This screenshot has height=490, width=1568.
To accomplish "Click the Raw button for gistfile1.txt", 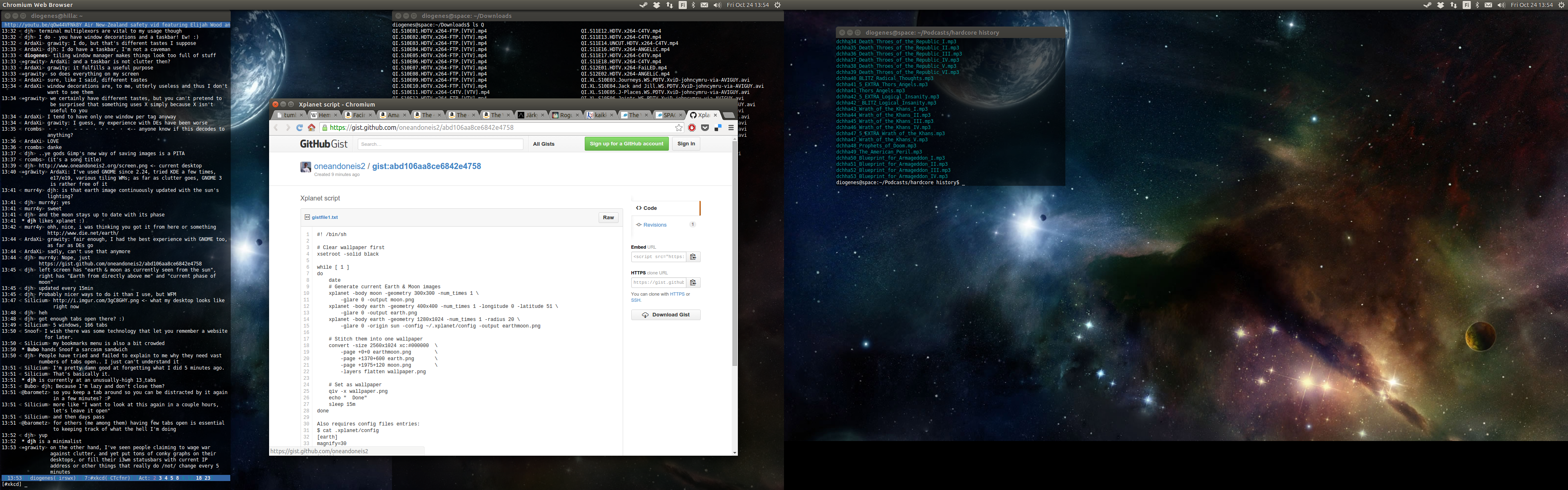I will click(x=608, y=217).
